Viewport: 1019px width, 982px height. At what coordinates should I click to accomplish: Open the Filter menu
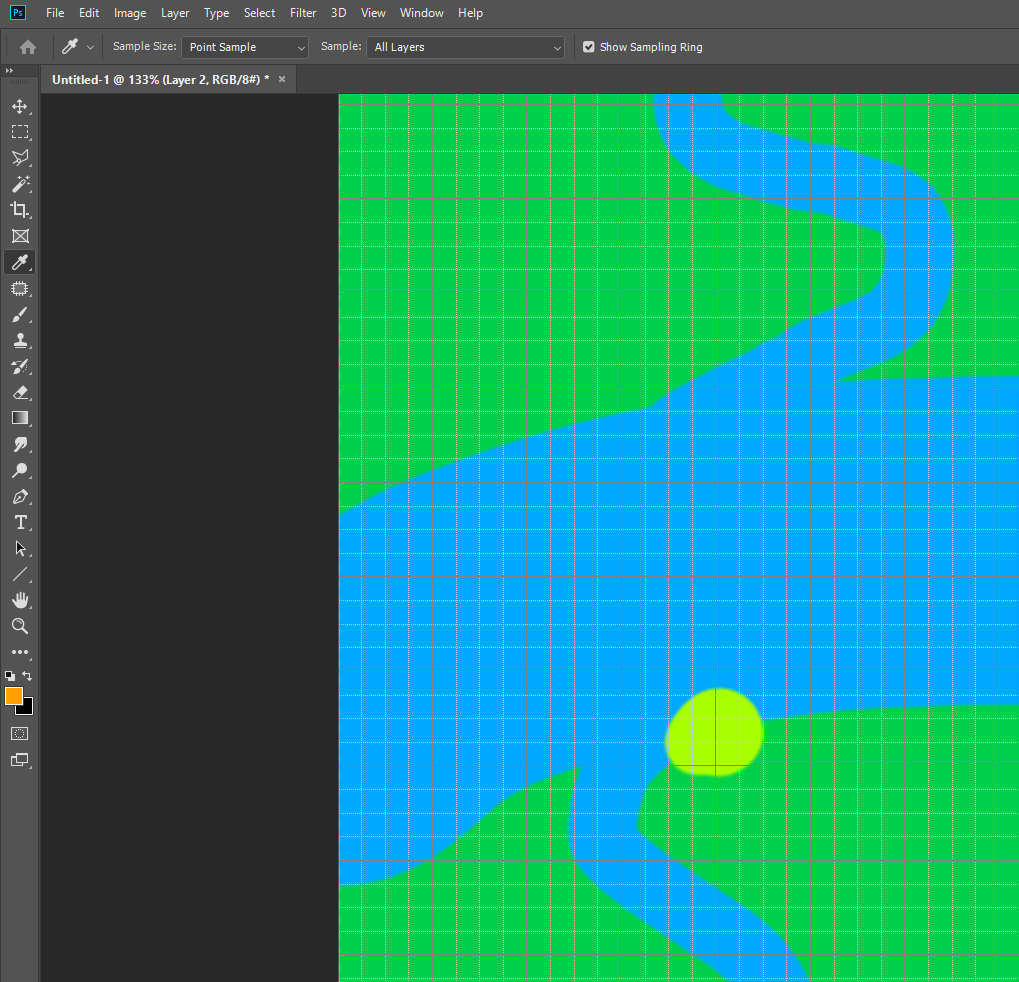[303, 13]
